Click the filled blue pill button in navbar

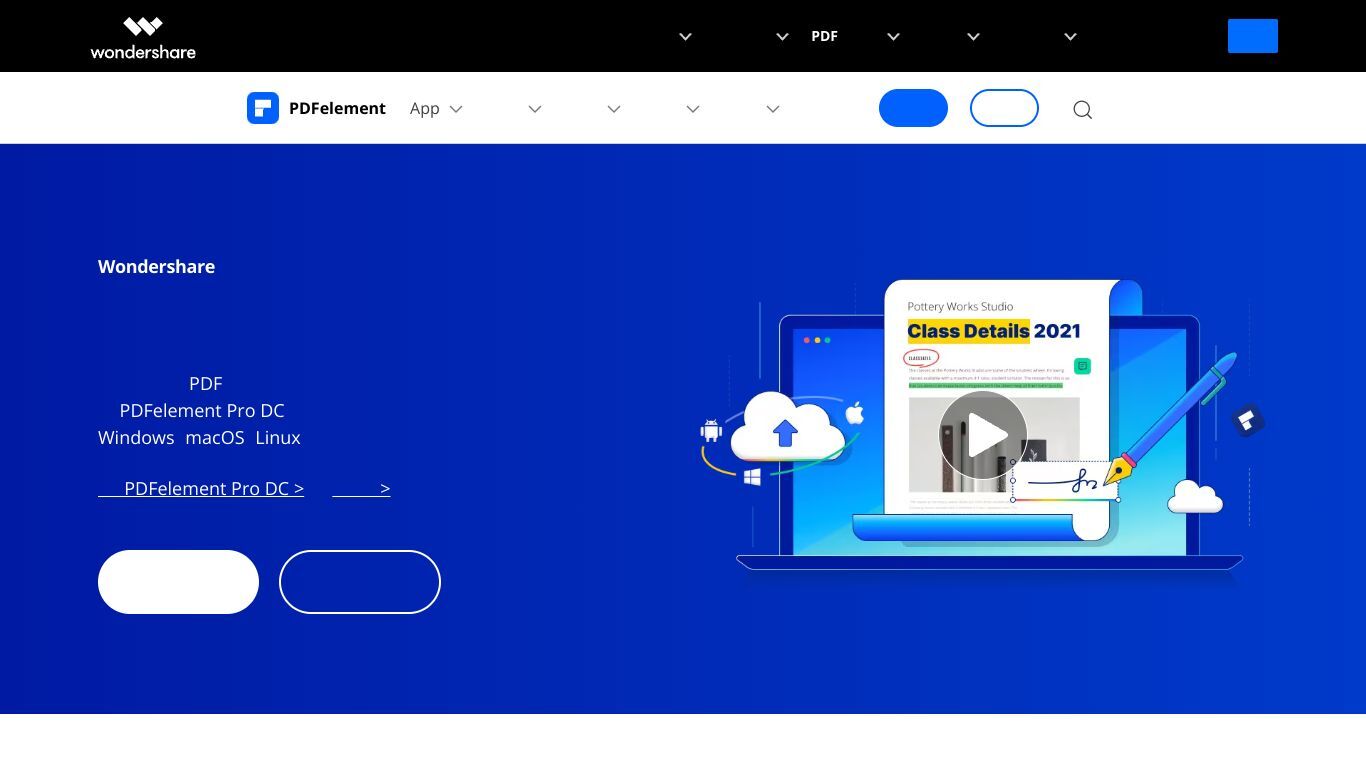coord(913,108)
